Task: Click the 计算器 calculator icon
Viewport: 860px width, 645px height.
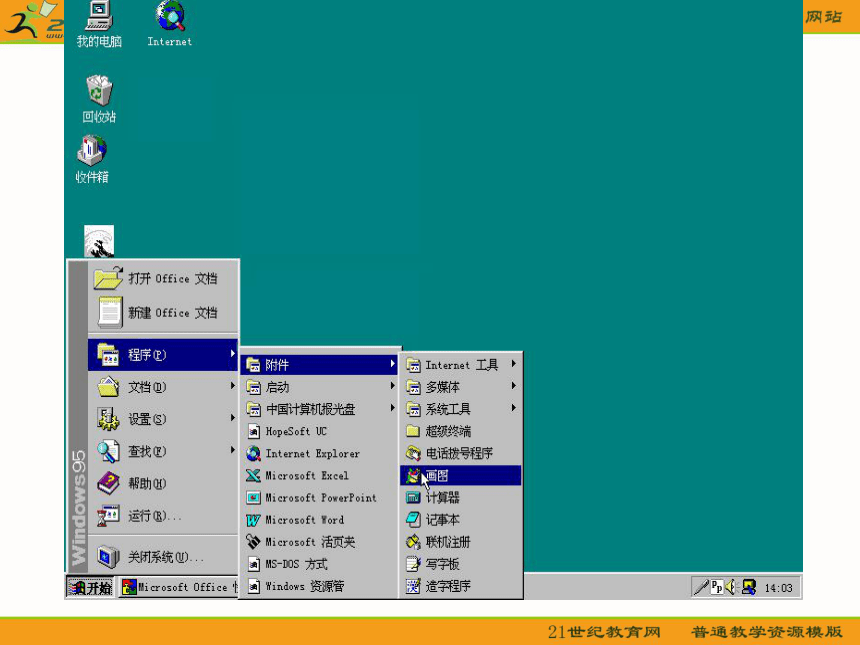Action: (x=413, y=497)
